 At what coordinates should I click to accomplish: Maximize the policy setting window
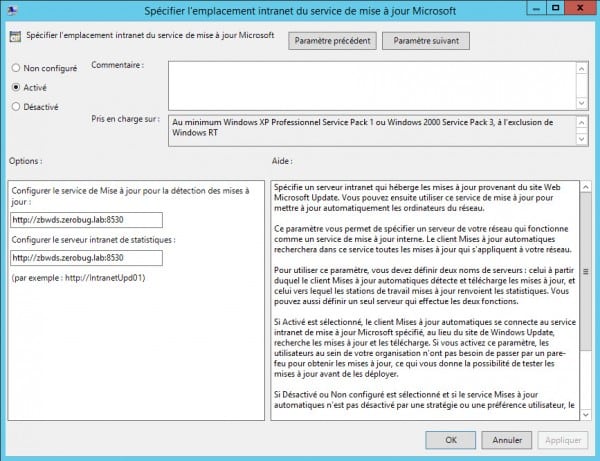pos(556,8)
